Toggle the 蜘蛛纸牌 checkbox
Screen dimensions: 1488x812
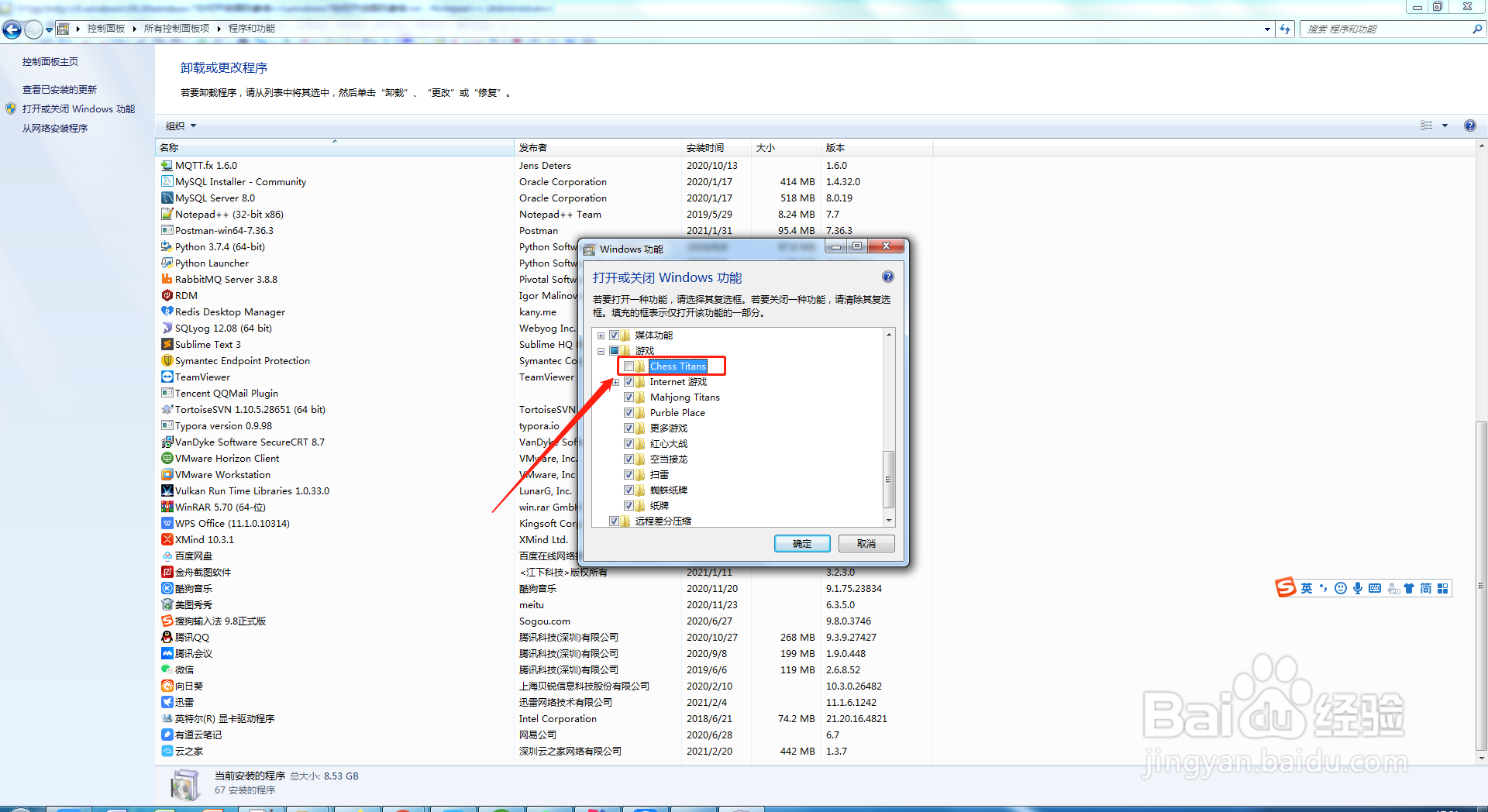(629, 490)
